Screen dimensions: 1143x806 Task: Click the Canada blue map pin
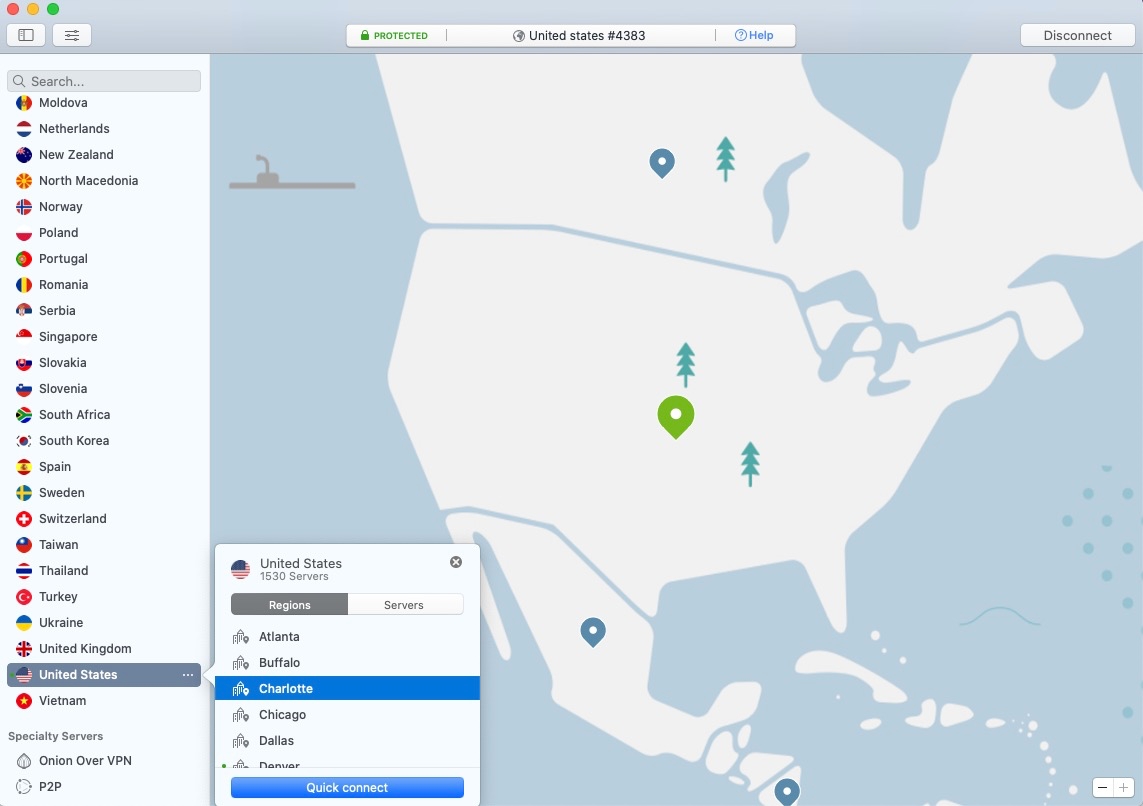point(662,163)
